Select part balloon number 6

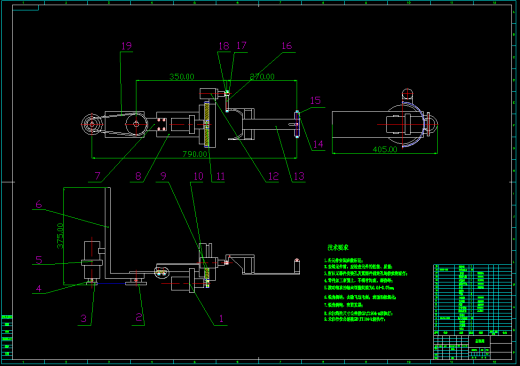coord(39,204)
